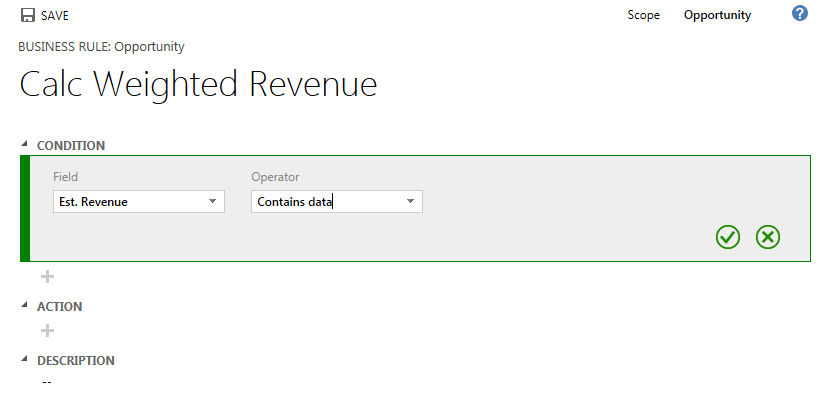This screenshot has width=820, height=395.
Task: Cancel condition with green X icon
Action: 768,237
